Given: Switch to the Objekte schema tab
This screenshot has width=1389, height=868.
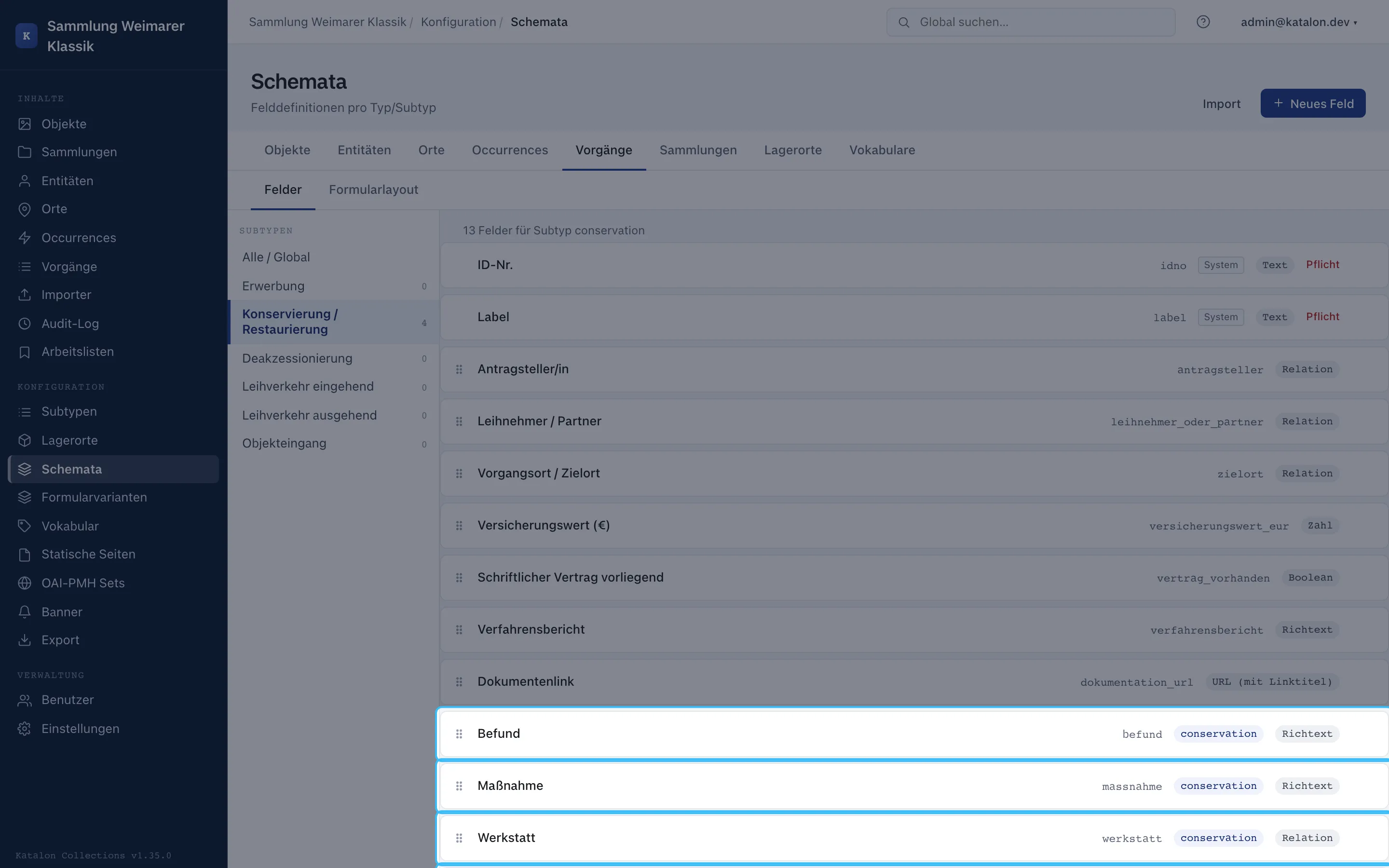Looking at the screenshot, I should coord(287,150).
